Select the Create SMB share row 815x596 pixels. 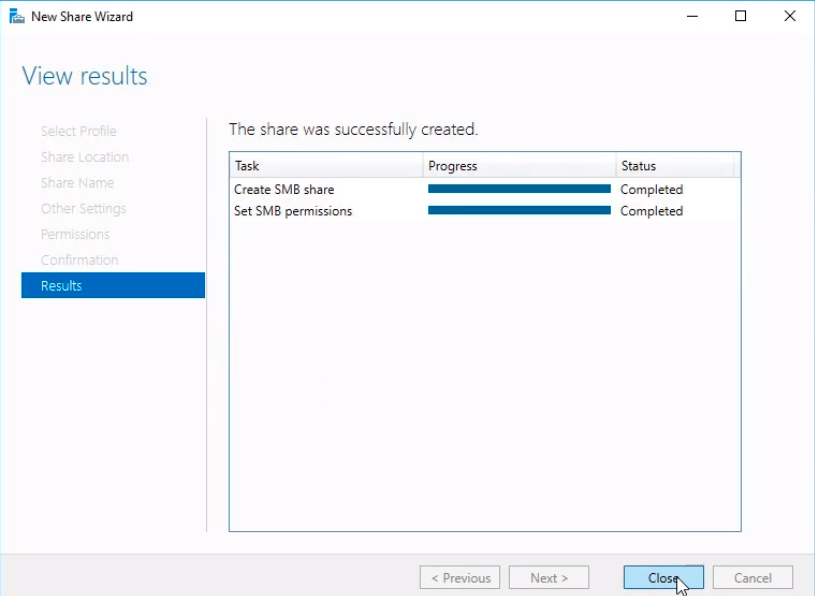484,190
